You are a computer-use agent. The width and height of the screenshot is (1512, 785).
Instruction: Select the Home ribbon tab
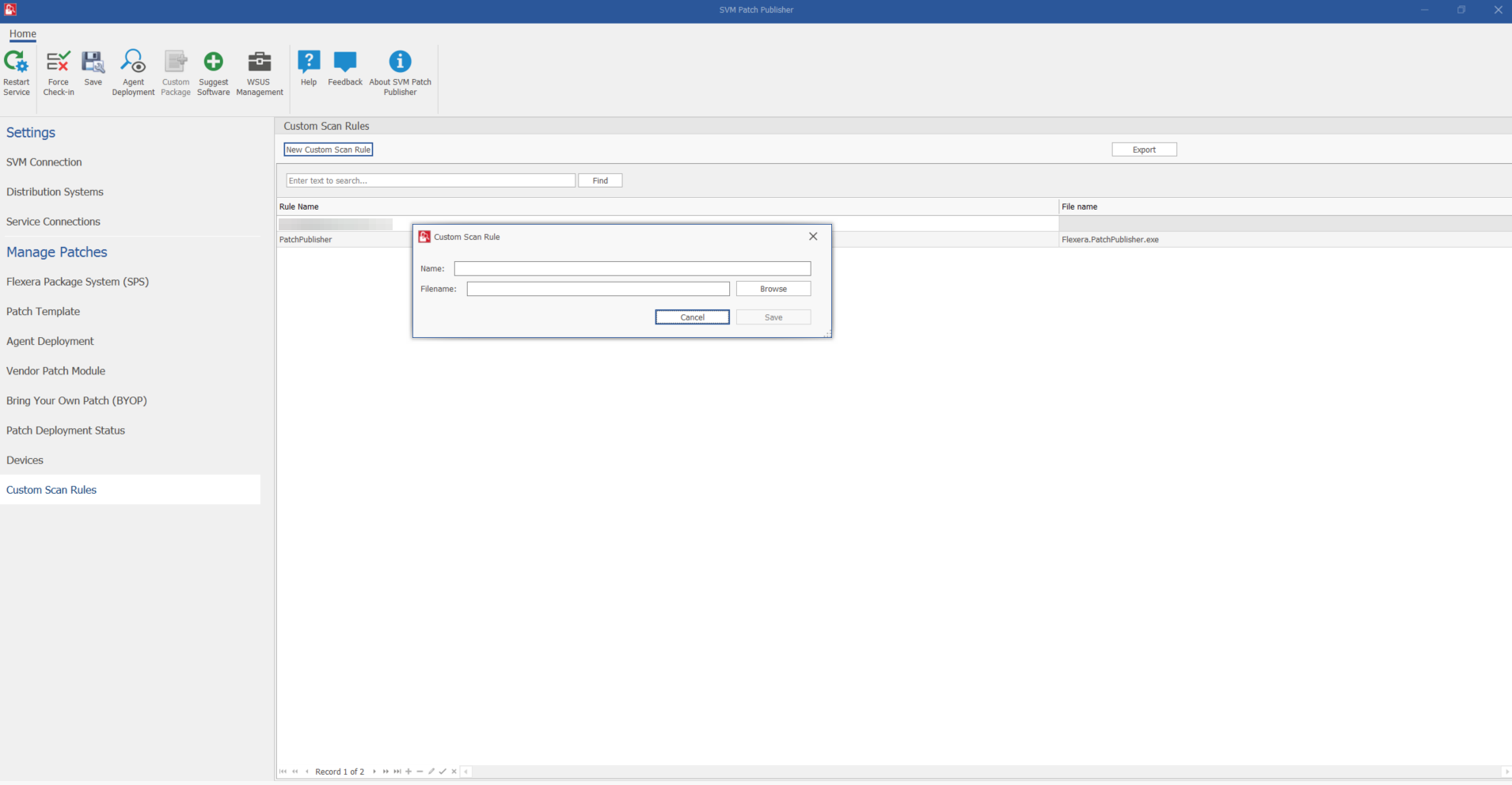tap(23, 34)
